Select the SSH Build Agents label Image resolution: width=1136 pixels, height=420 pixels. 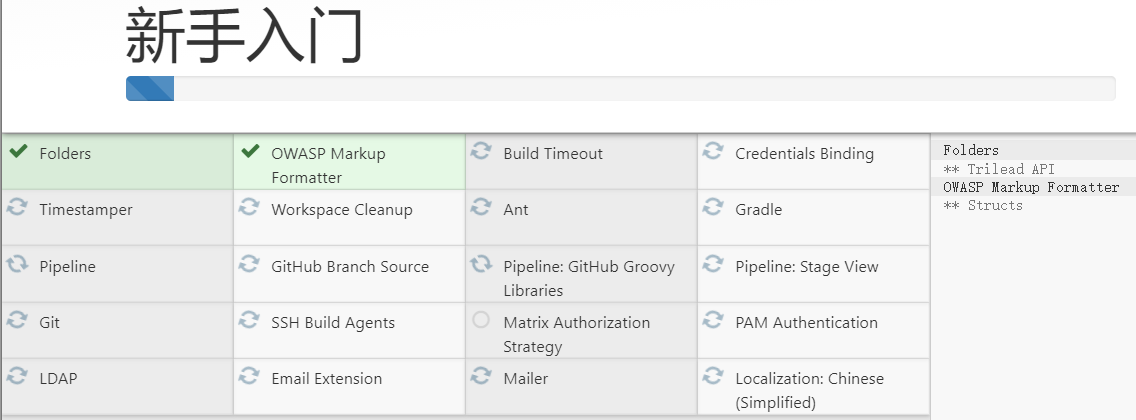[x=333, y=322]
